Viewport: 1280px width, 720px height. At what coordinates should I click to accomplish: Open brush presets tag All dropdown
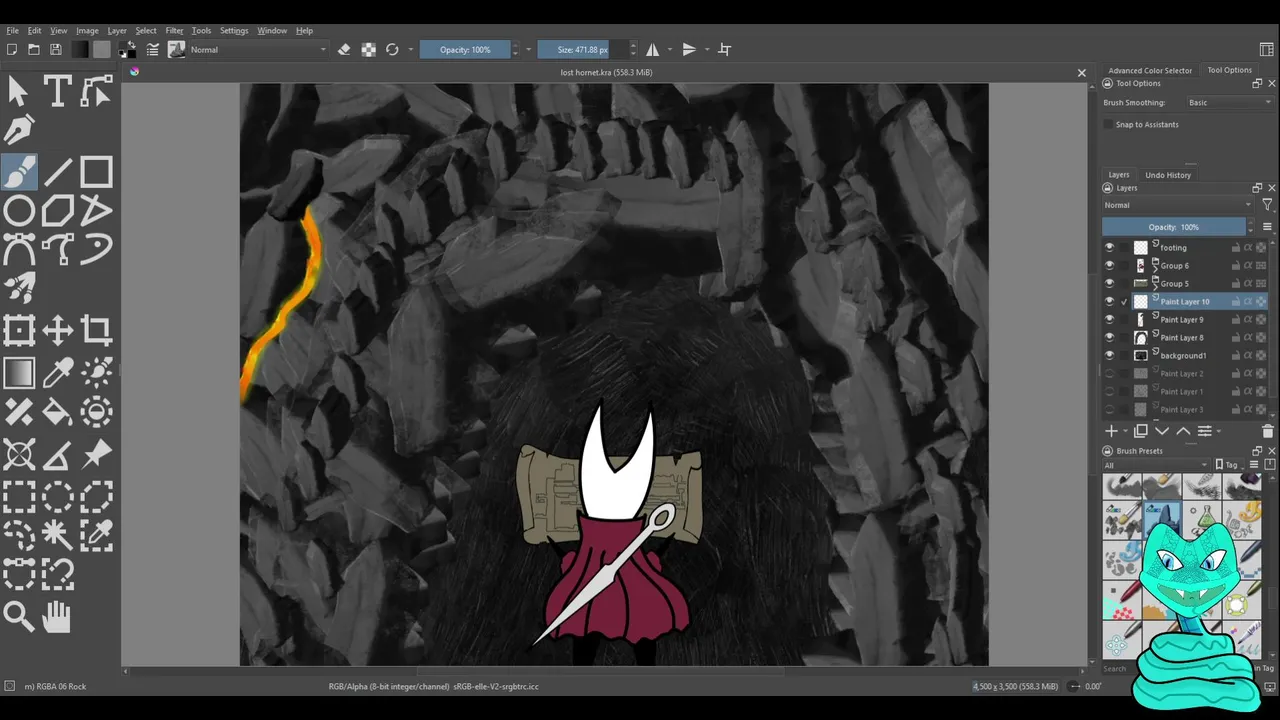[x=1156, y=465]
